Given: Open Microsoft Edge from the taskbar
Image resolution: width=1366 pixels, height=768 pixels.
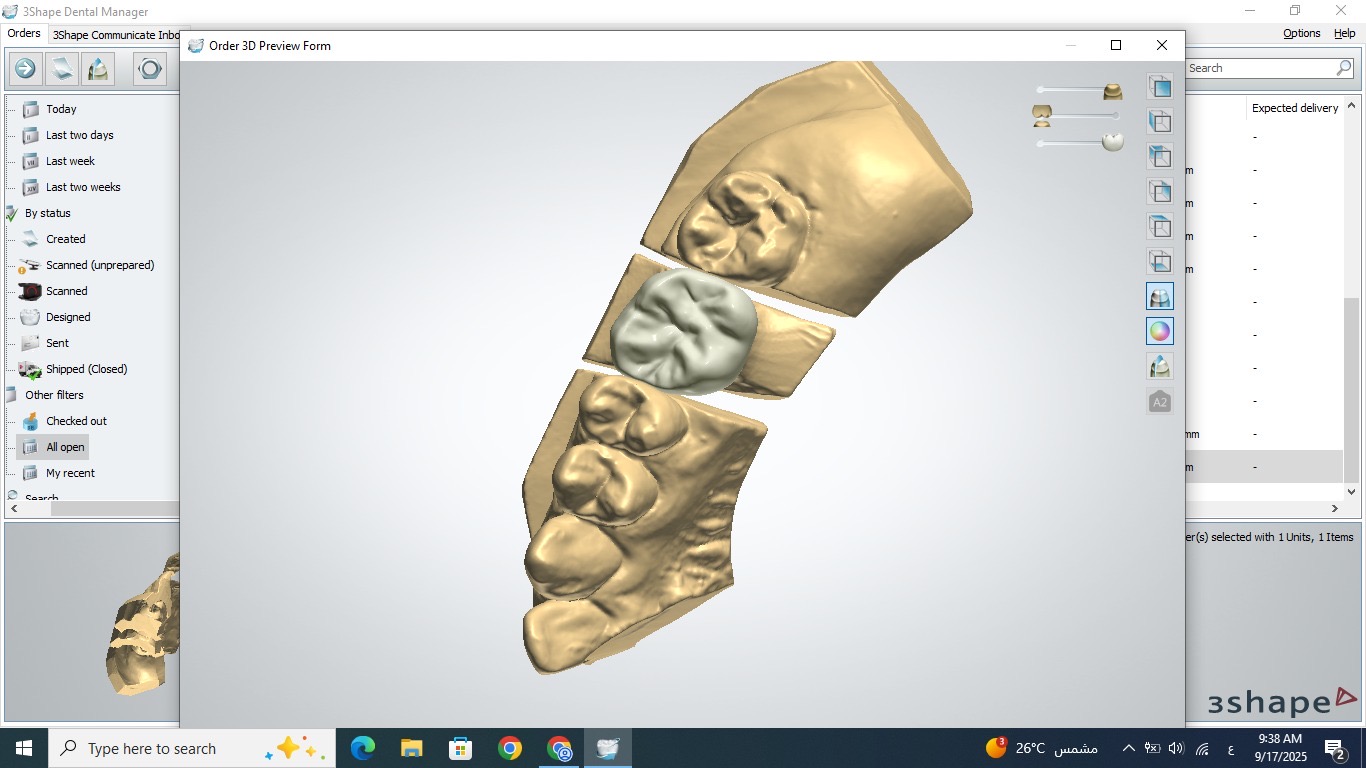Looking at the screenshot, I should (363, 748).
